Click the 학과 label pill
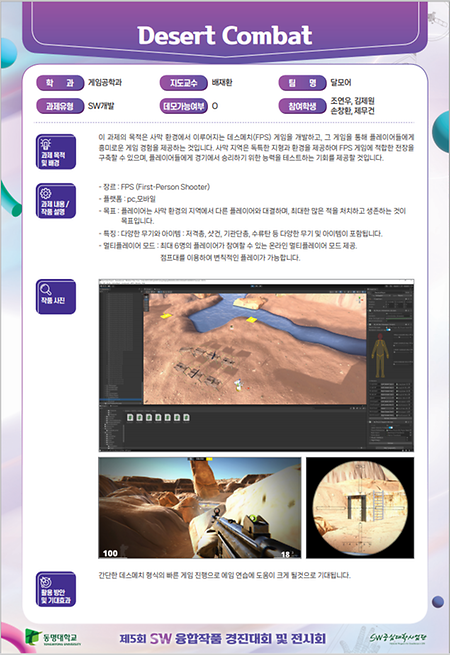 [x=60, y=83]
